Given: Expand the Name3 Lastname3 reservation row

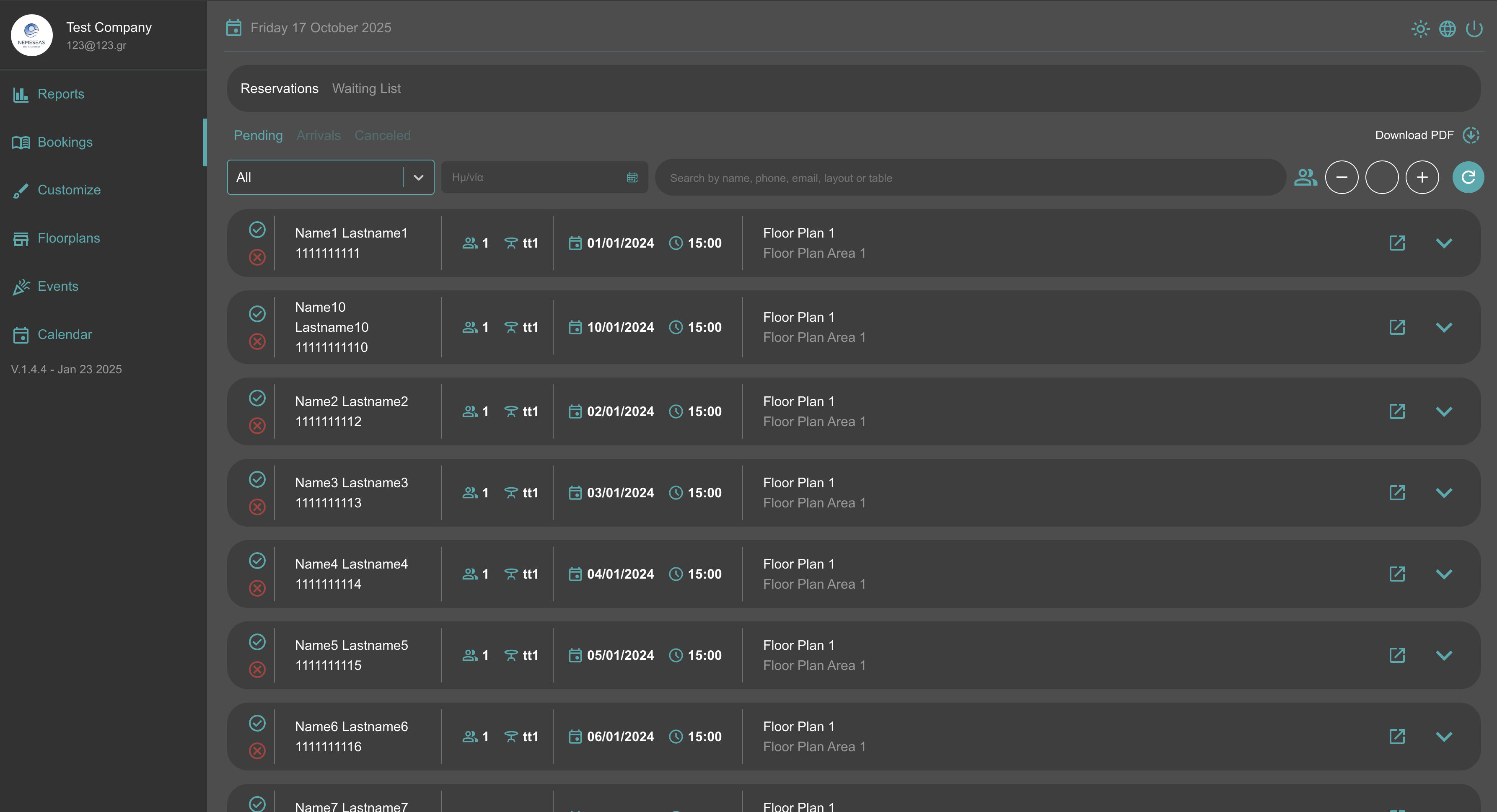Looking at the screenshot, I should click(1443, 493).
